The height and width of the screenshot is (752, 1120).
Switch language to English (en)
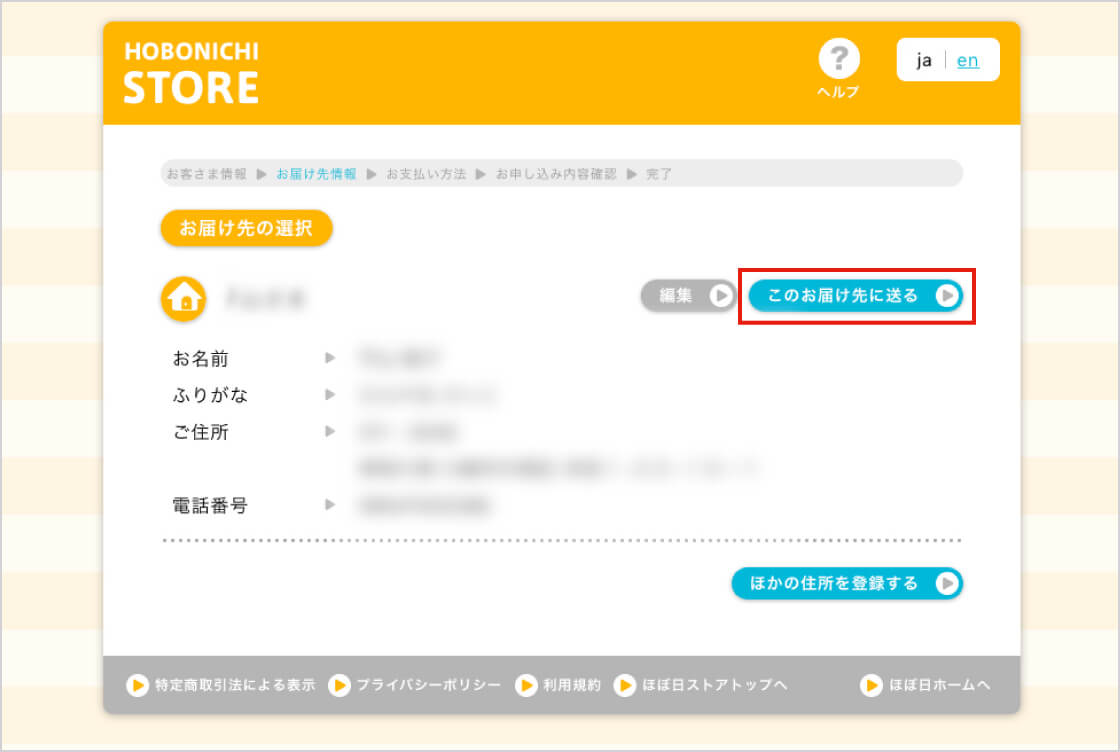[x=967, y=60]
